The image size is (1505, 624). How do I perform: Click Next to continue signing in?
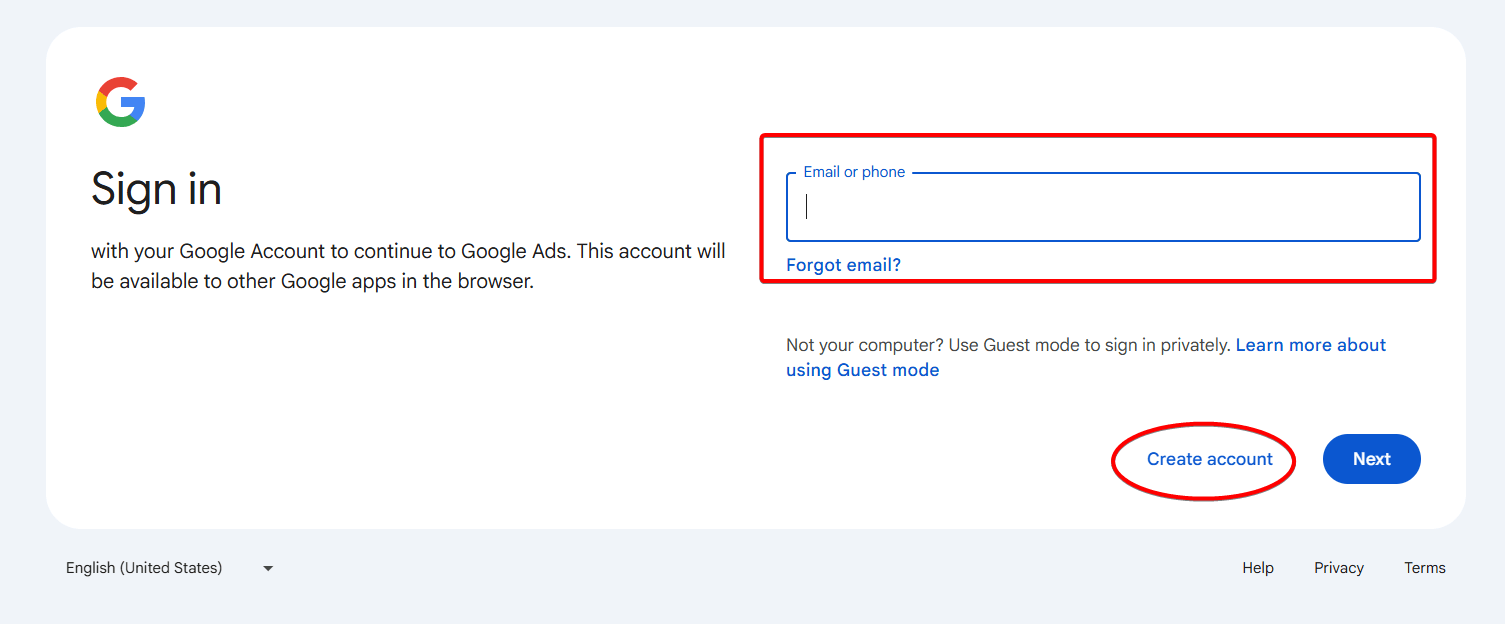1371,459
